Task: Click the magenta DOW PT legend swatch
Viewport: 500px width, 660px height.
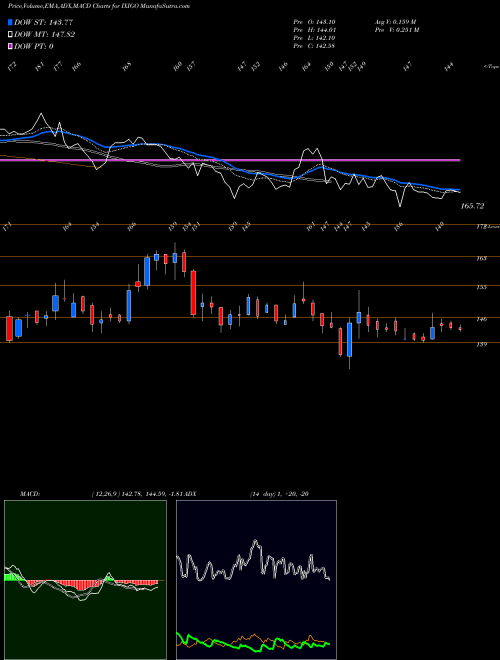Action: pyautogui.click(x=10, y=46)
